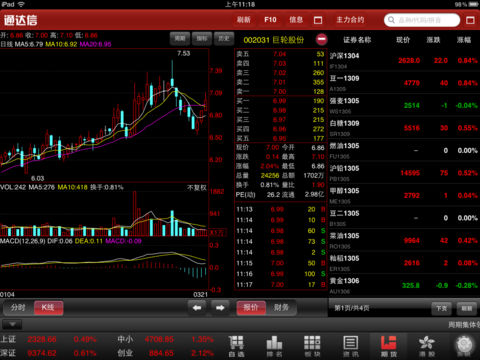Viewport: 480px width, 360px height.
Task: Show the 财务 financials panel
Action: [281, 307]
